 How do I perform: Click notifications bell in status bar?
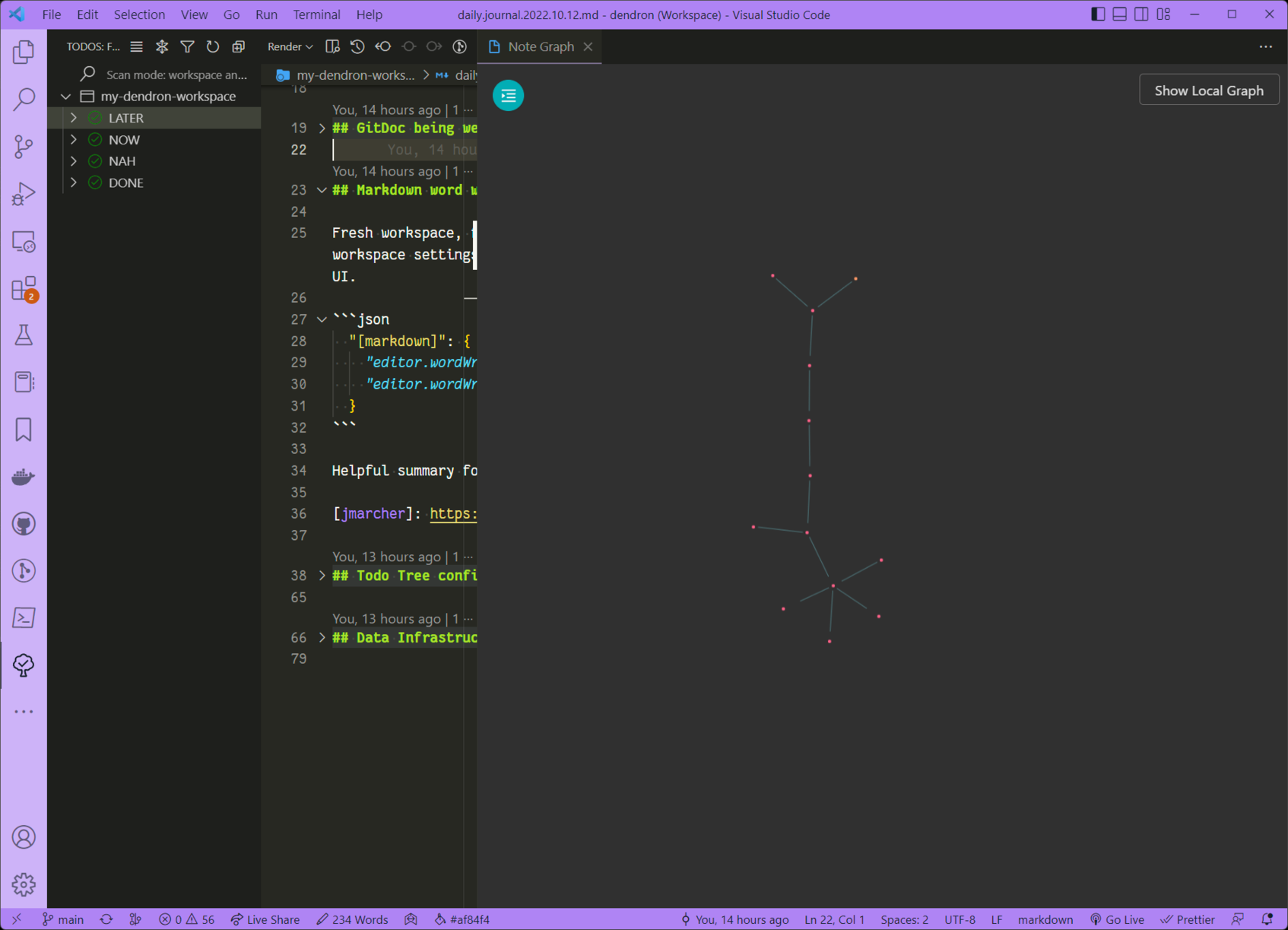(1267, 919)
